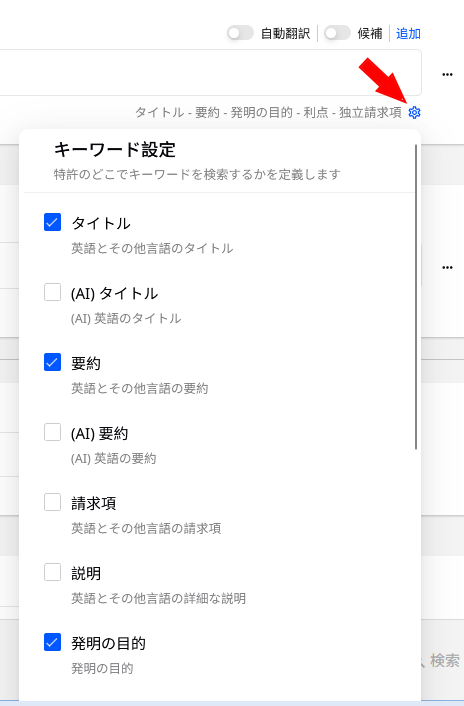Click the 追加 link

[x=408, y=34]
